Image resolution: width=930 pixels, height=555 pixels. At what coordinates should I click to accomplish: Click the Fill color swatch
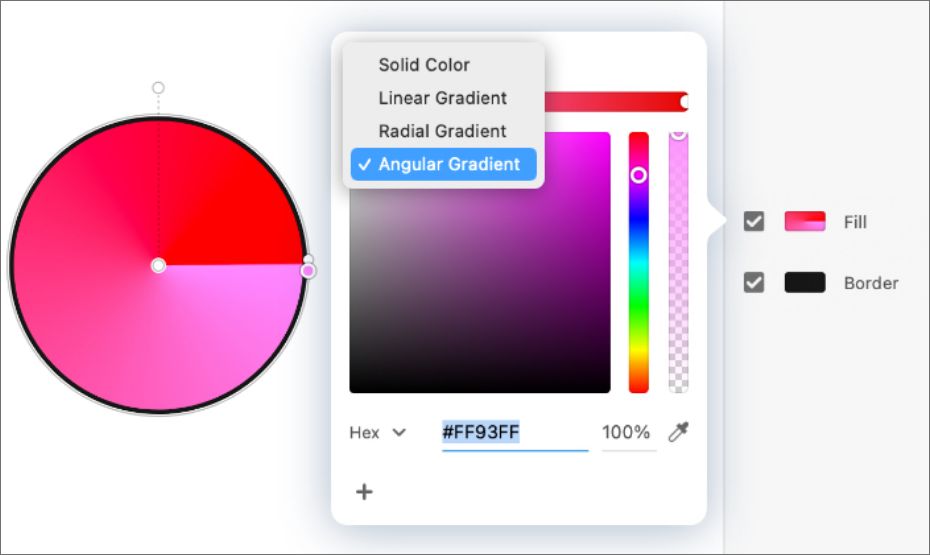[805, 221]
